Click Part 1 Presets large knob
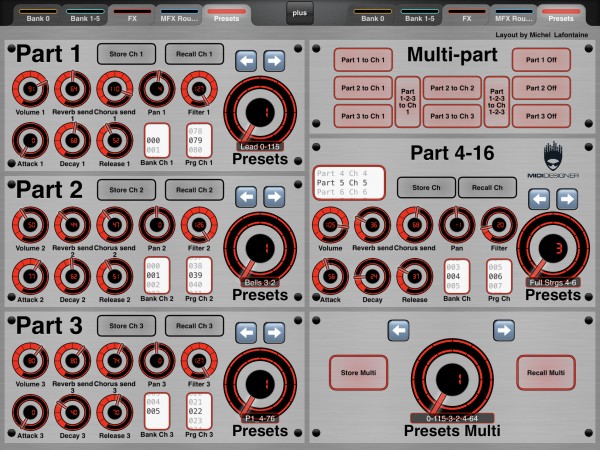 pyautogui.click(x=260, y=112)
